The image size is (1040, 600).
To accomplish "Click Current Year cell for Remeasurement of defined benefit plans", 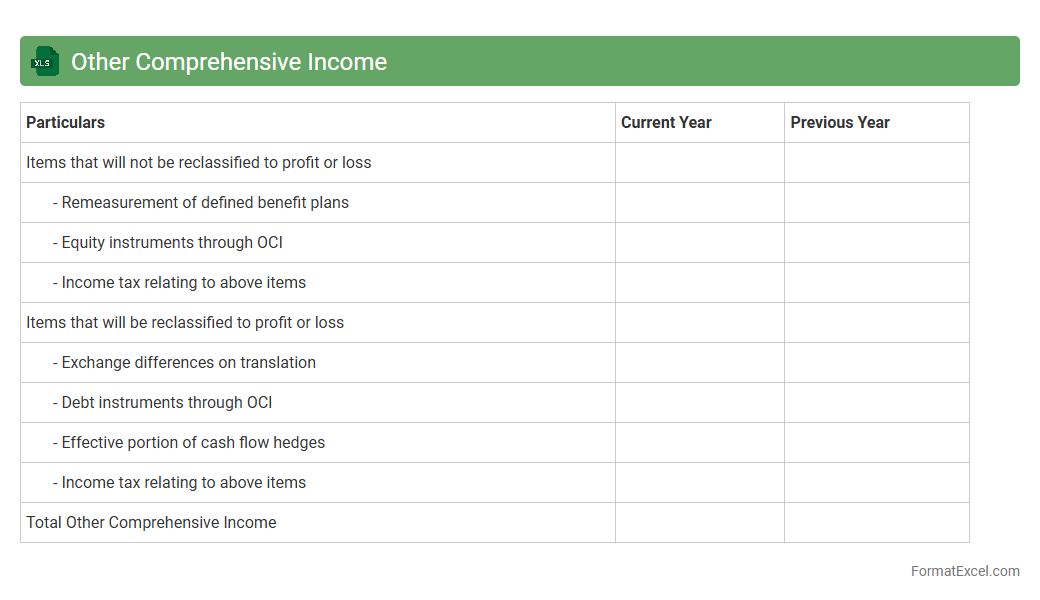I will point(699,202).
